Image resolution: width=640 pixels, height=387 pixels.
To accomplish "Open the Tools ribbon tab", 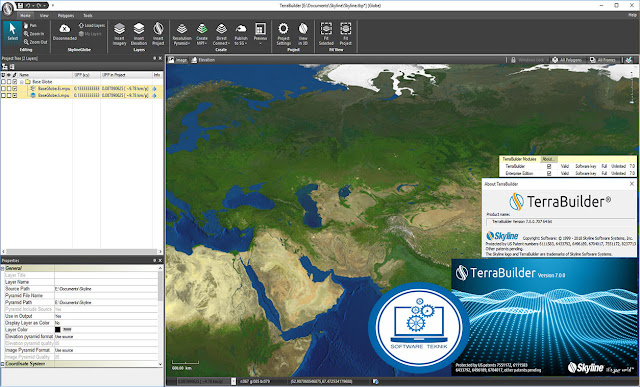I will [88, 16].
